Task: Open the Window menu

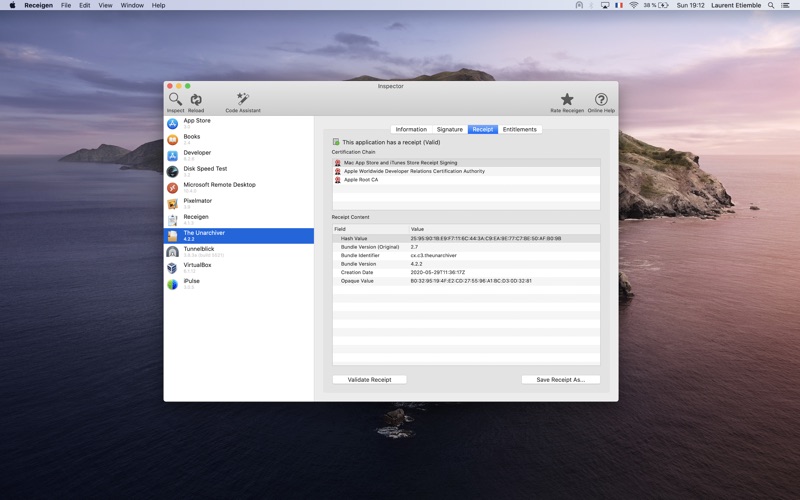Action: [x=132, y=5]
